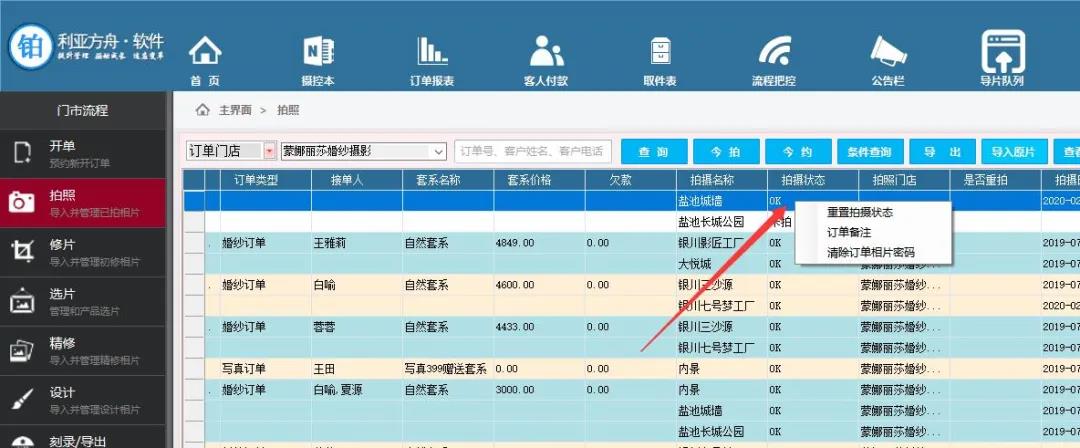Click the 套系价格 column header

click(x=539, y=181)
